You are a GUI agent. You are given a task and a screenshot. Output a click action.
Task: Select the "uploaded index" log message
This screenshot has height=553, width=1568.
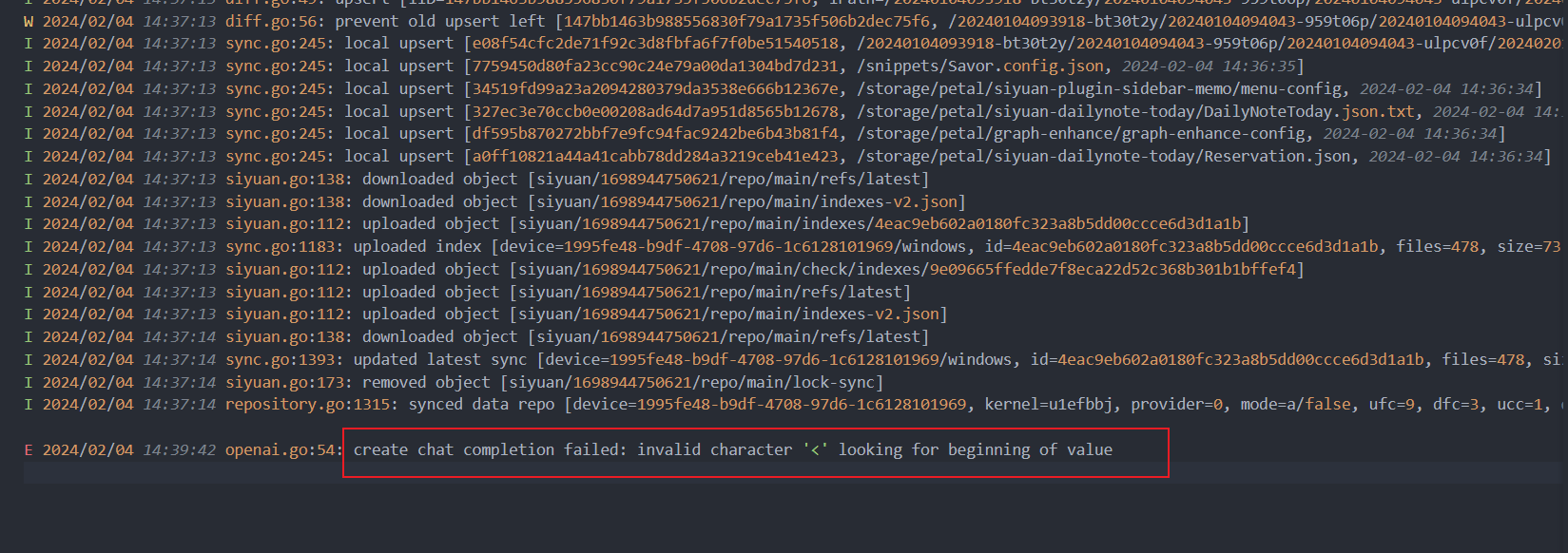417,246
